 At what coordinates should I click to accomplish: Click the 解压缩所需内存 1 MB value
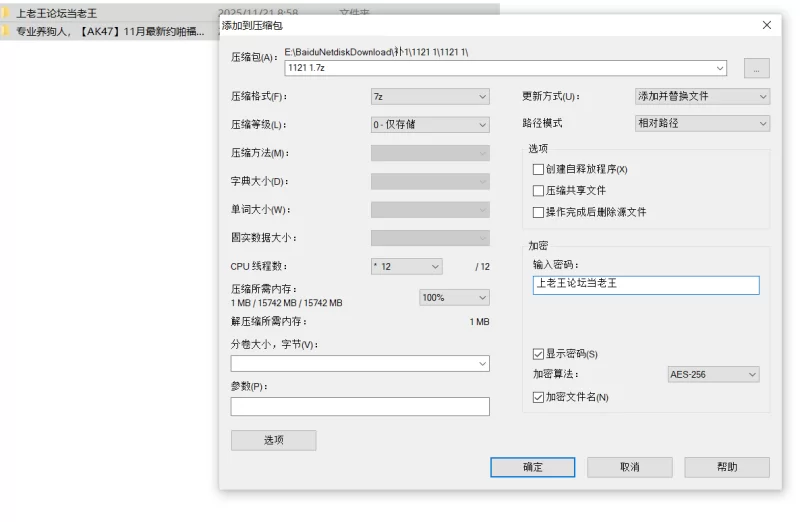[479, 322]
